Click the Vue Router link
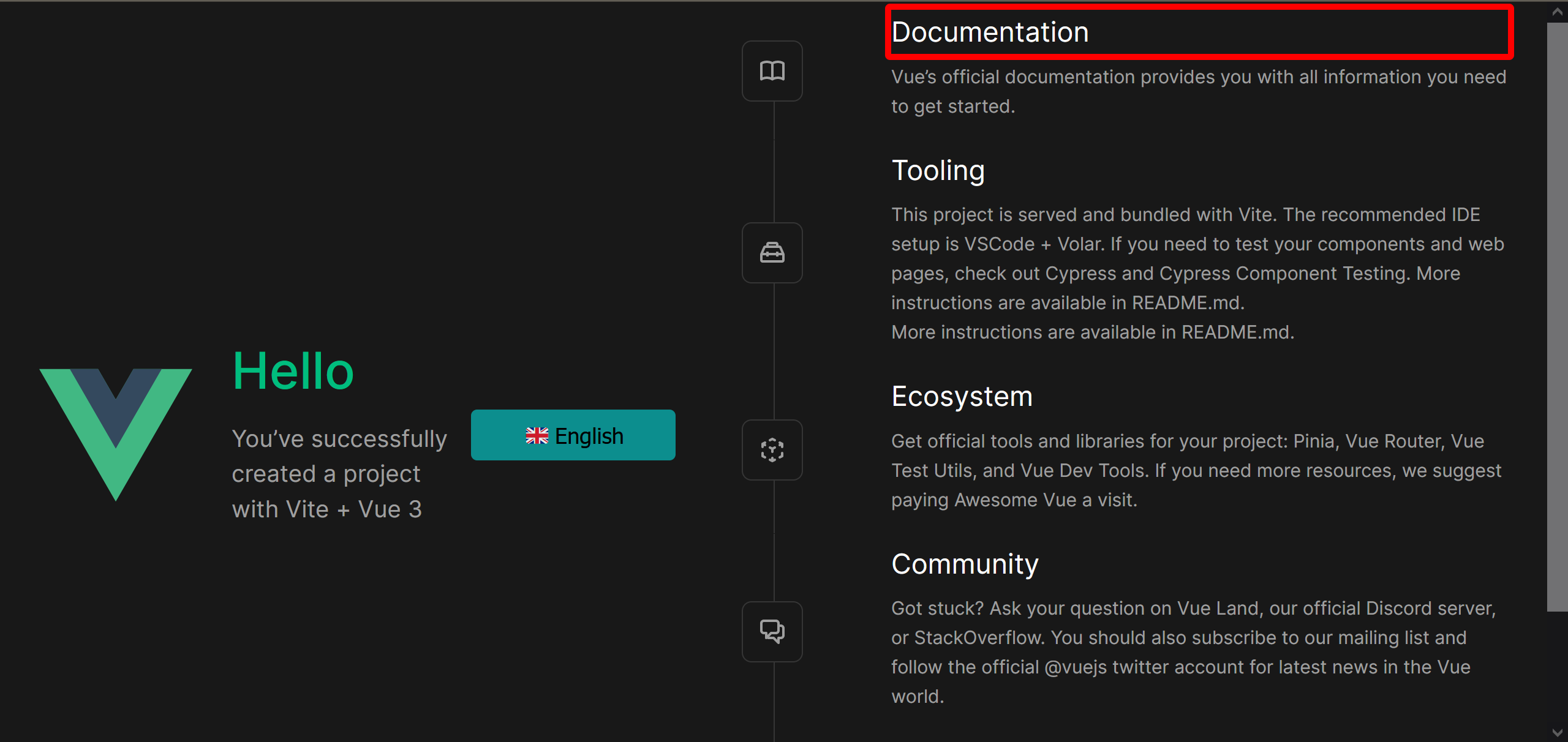Viewport: 1568px width, 742px height. coord(1395,440)
